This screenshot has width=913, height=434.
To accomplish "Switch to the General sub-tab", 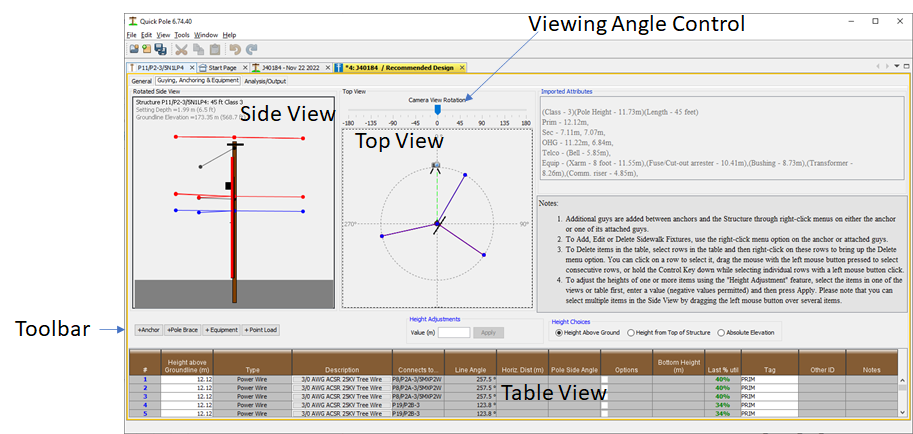I will tap(141, 82).
